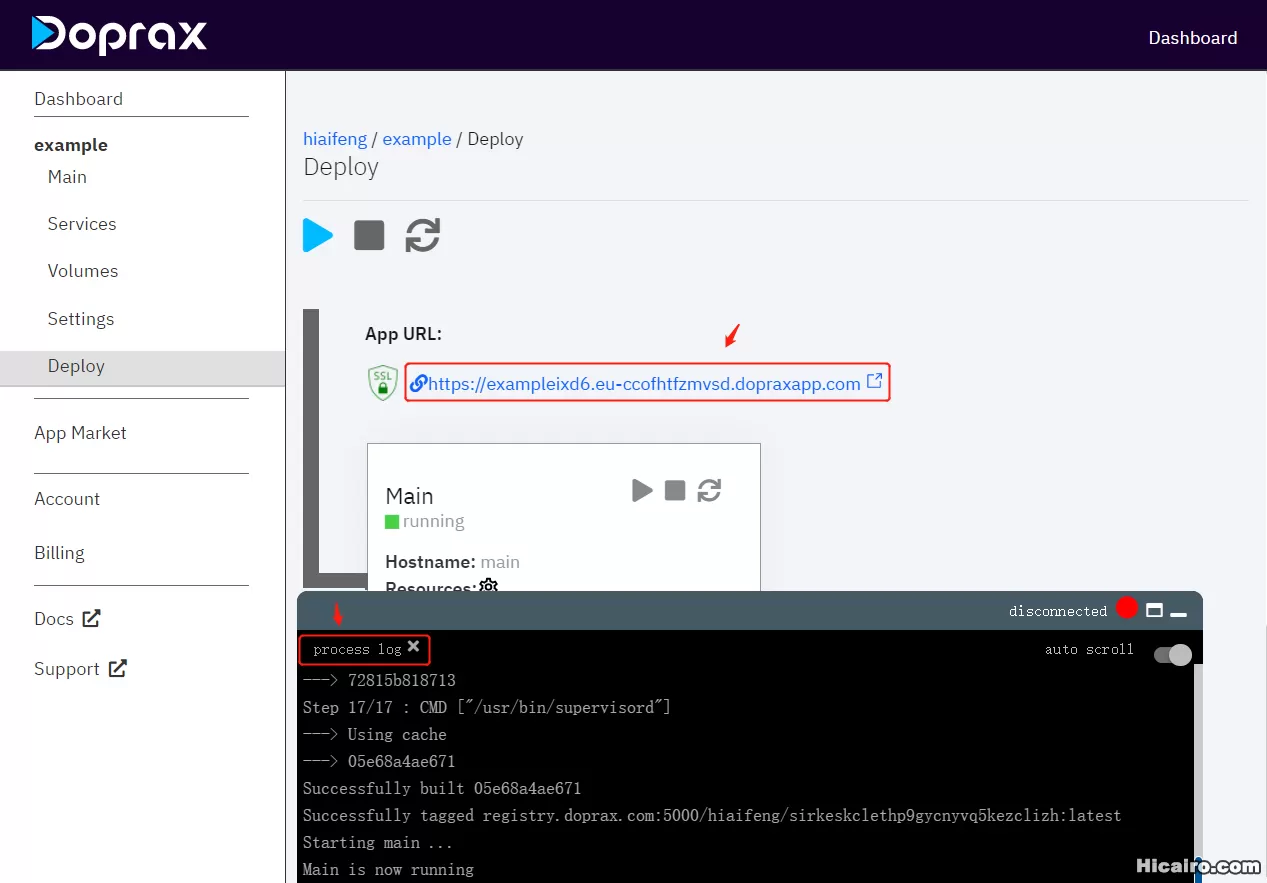Open App Market from sidebar
This screenshot has height=883, width=1267.
point(80,433)
